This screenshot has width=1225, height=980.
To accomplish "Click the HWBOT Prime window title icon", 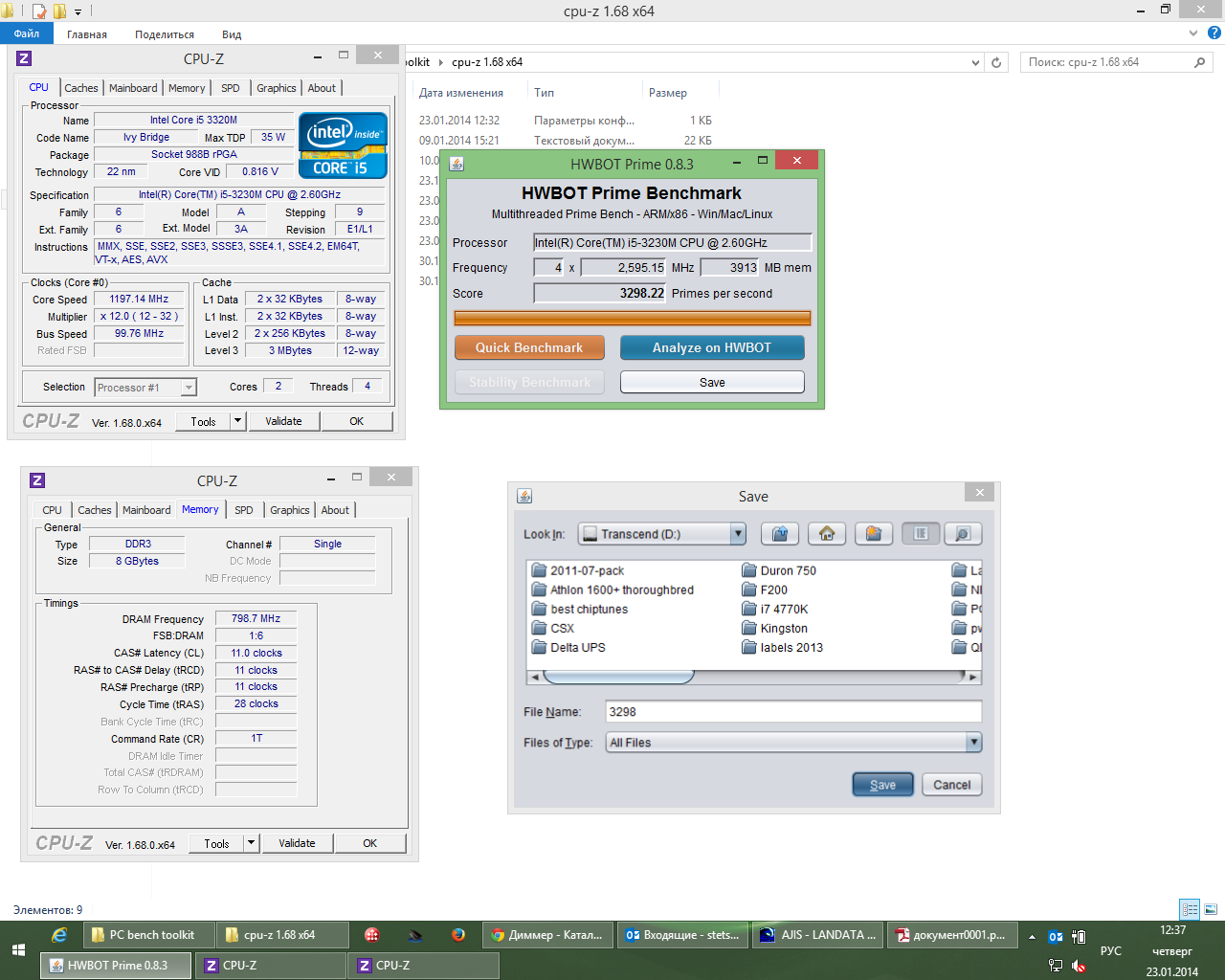I will [x=457, y=164].
